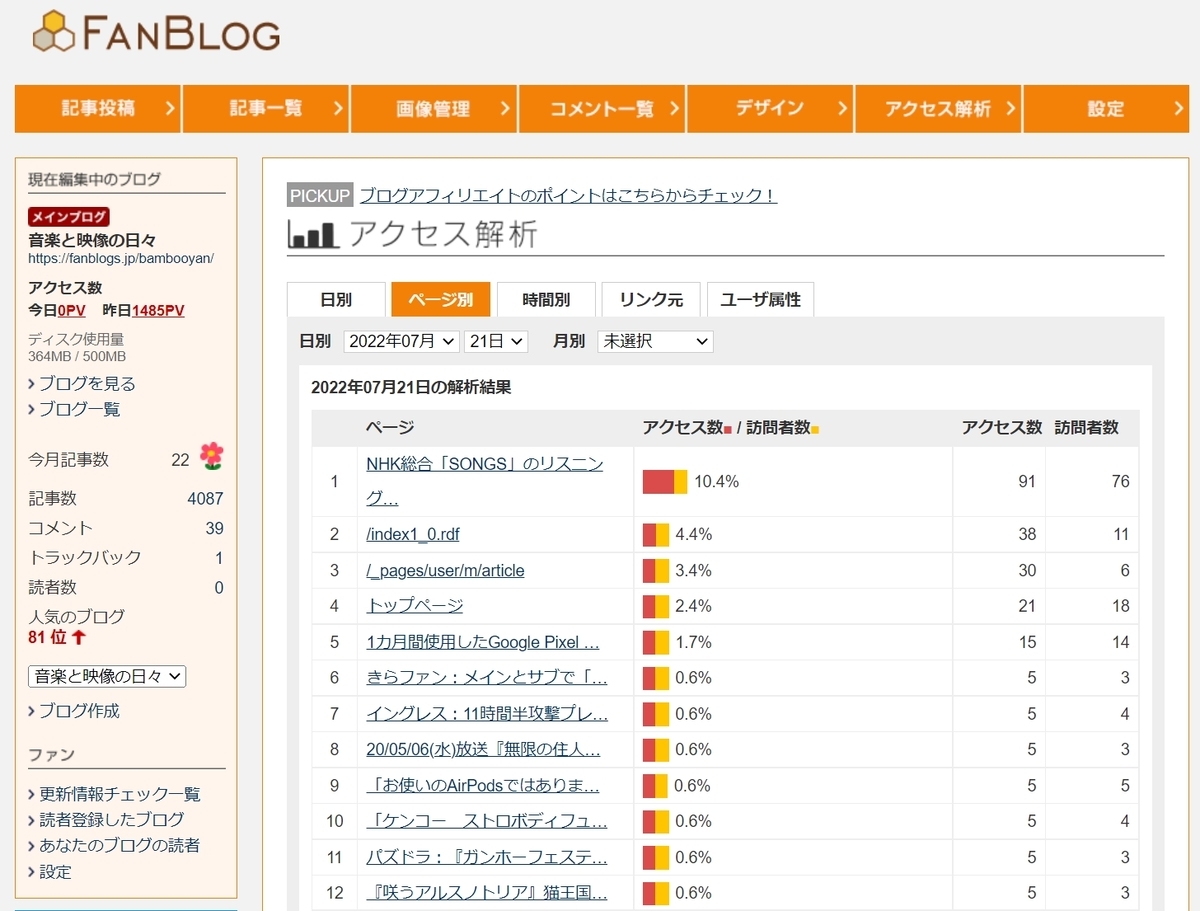
Task: Open the /index1_0.rdf page link
Action: click(x=413, y=534)
